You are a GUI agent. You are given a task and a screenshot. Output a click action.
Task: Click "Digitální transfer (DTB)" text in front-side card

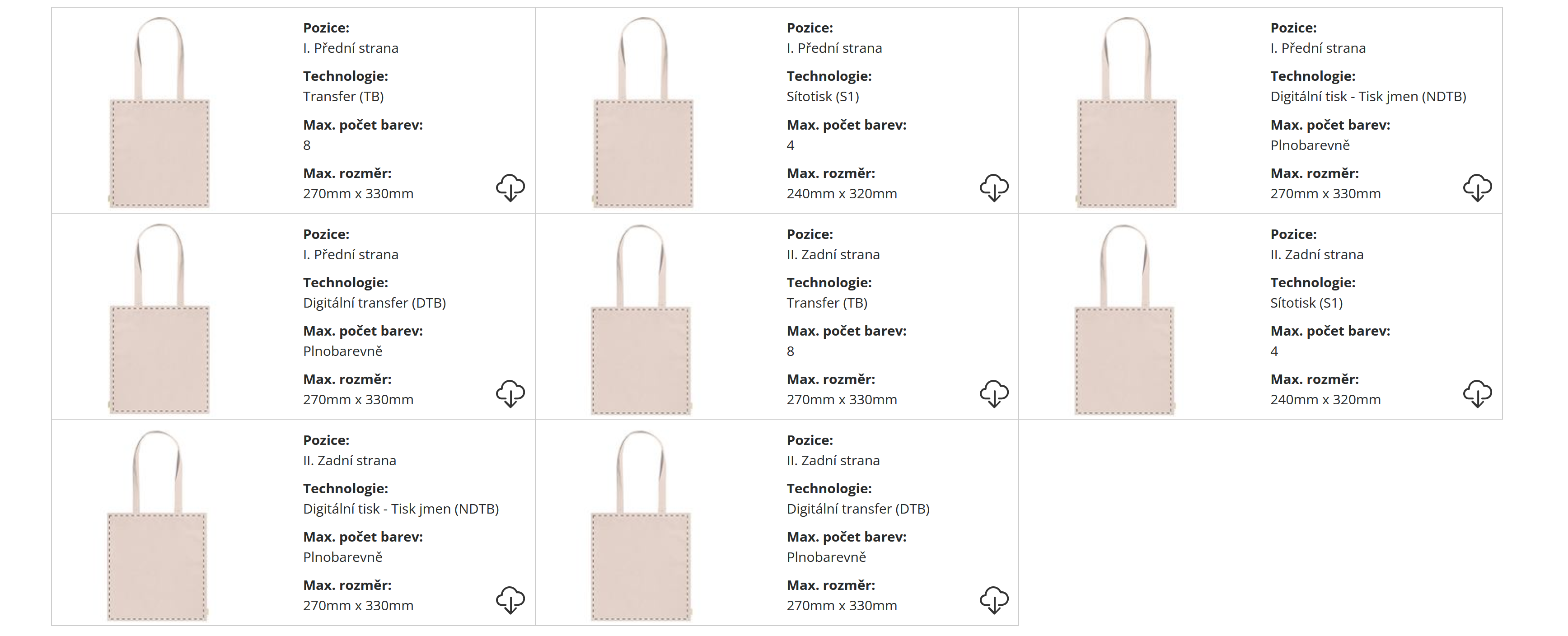click(374, 303)
